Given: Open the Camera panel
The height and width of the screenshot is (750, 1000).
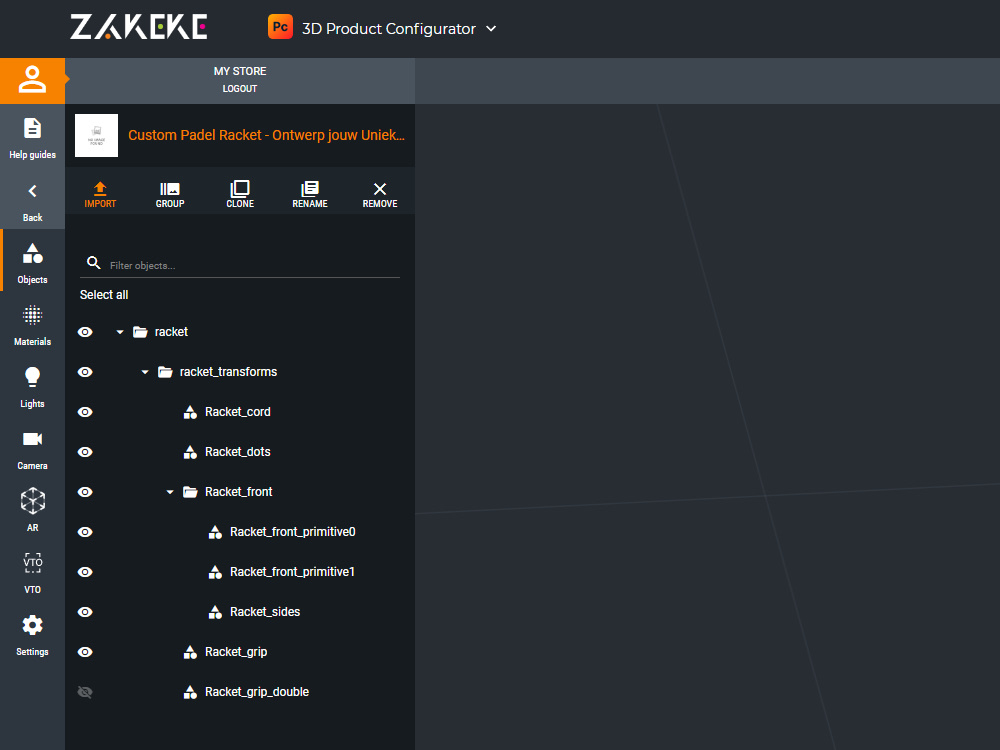Looking at the screenshot, I should (32, 447).
